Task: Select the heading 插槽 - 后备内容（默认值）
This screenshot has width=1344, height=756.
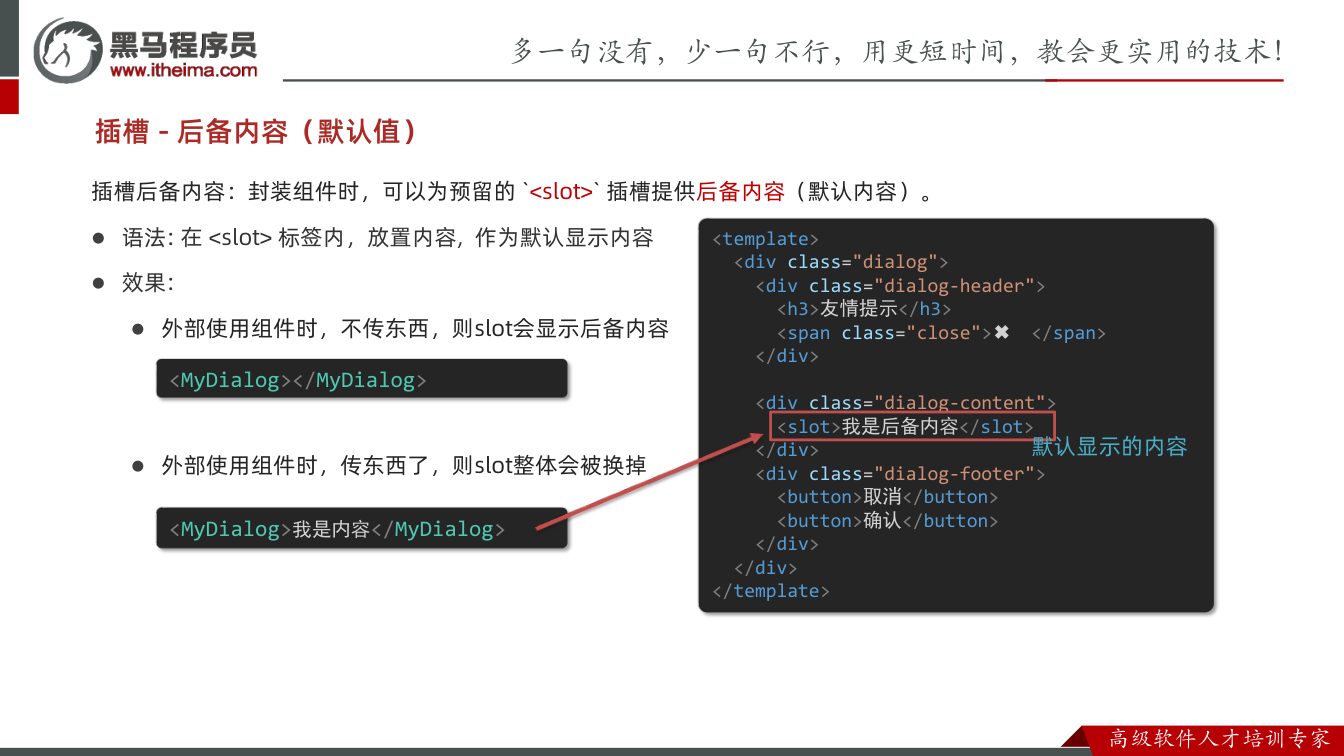Action: click(x=256, y=131)
